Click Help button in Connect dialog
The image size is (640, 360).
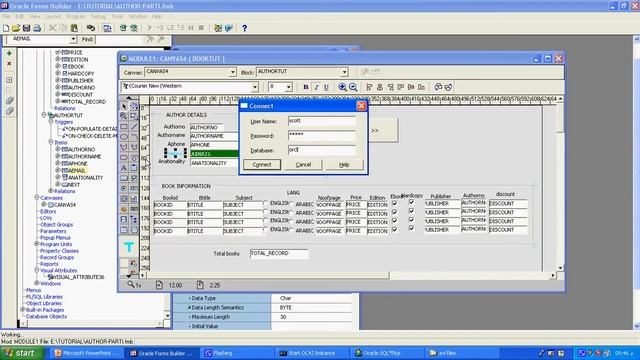coord(344,164)
